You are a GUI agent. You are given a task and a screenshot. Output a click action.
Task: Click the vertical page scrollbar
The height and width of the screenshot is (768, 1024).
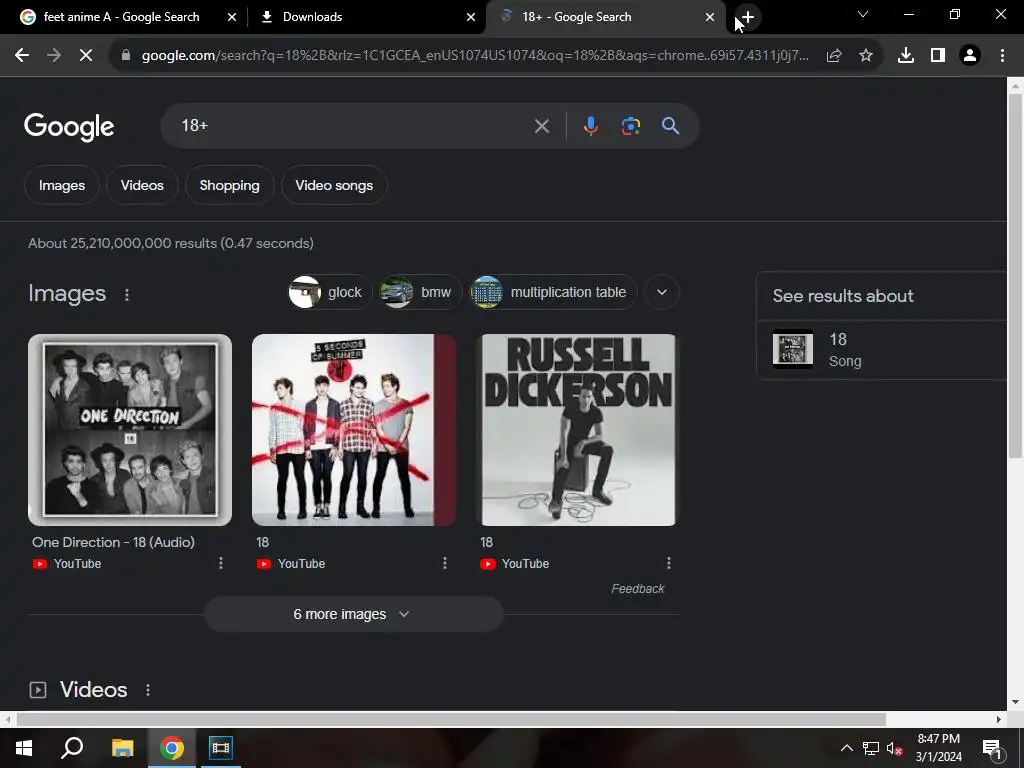pos(1015,274)
